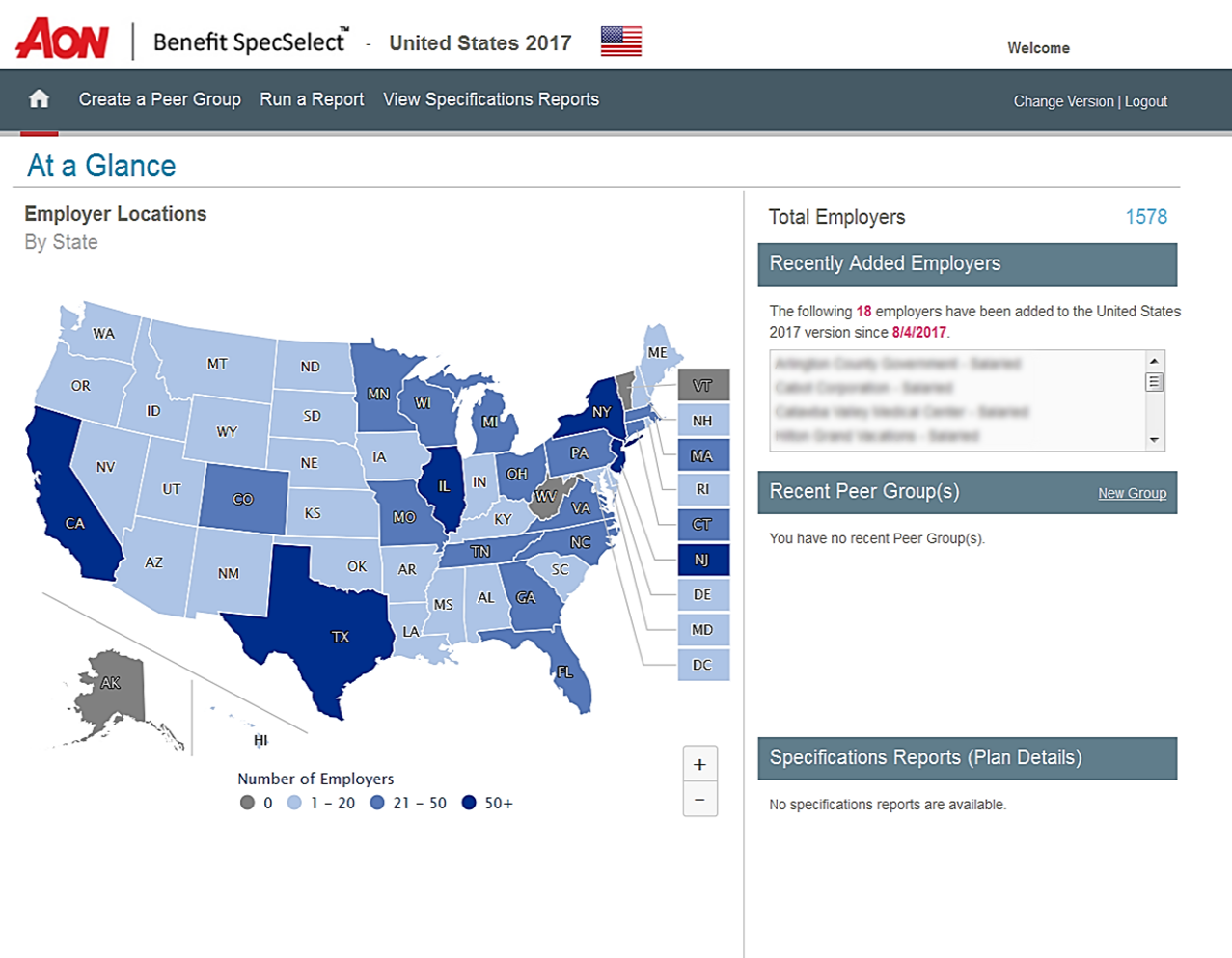1232x958 pixels.
Task: Select Missouri on the map
Action: click(x=403, y=516)
